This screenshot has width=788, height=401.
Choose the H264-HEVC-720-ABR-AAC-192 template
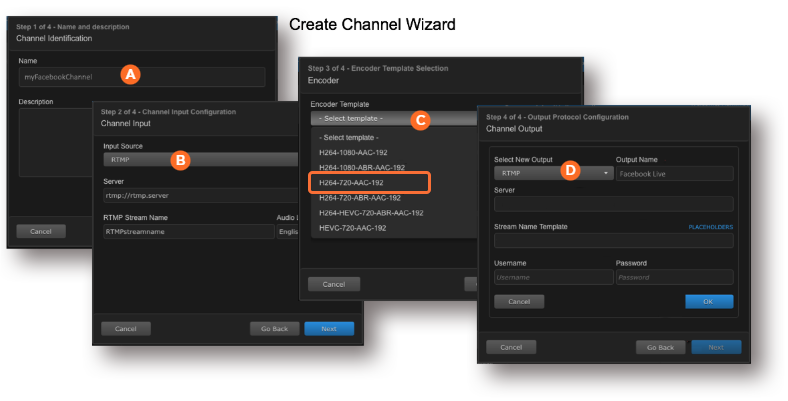click(x=371, y=213)
